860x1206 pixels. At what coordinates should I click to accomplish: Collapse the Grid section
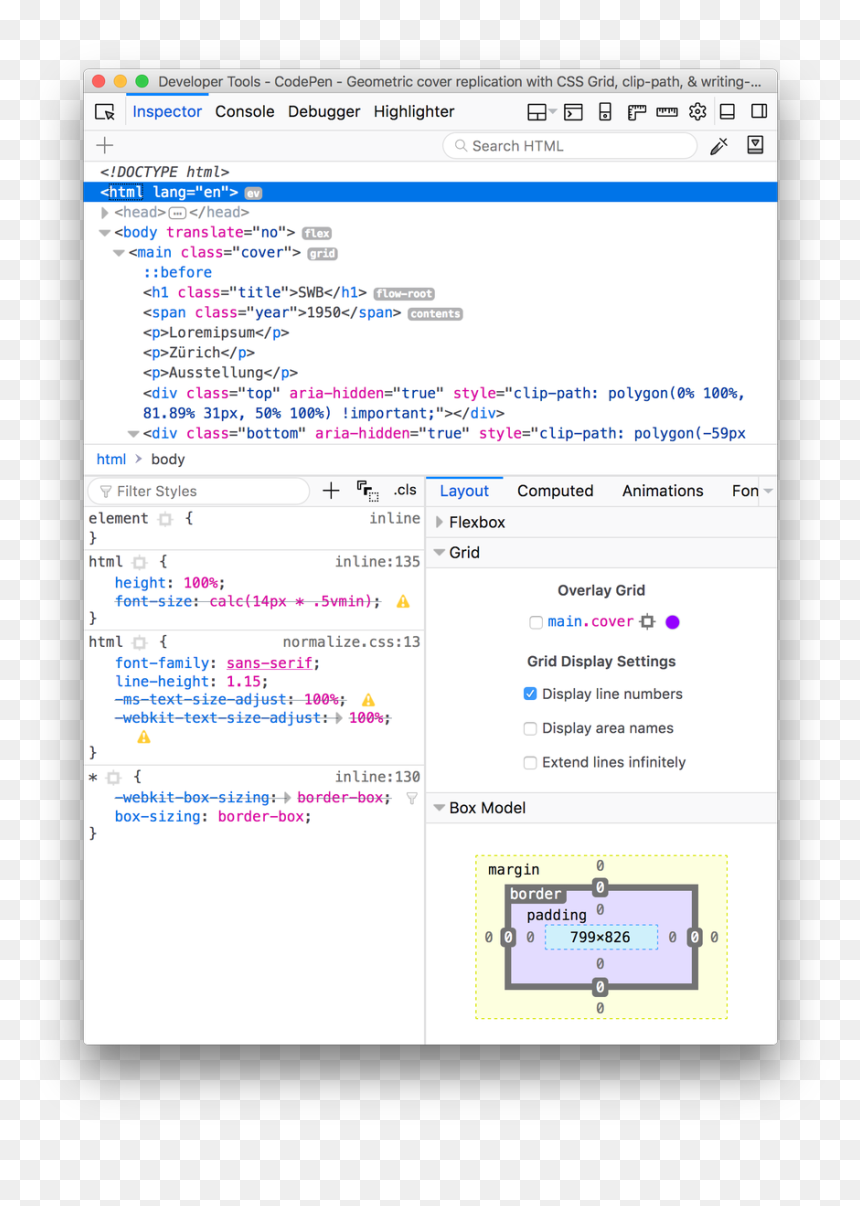[x=439, y=552]
